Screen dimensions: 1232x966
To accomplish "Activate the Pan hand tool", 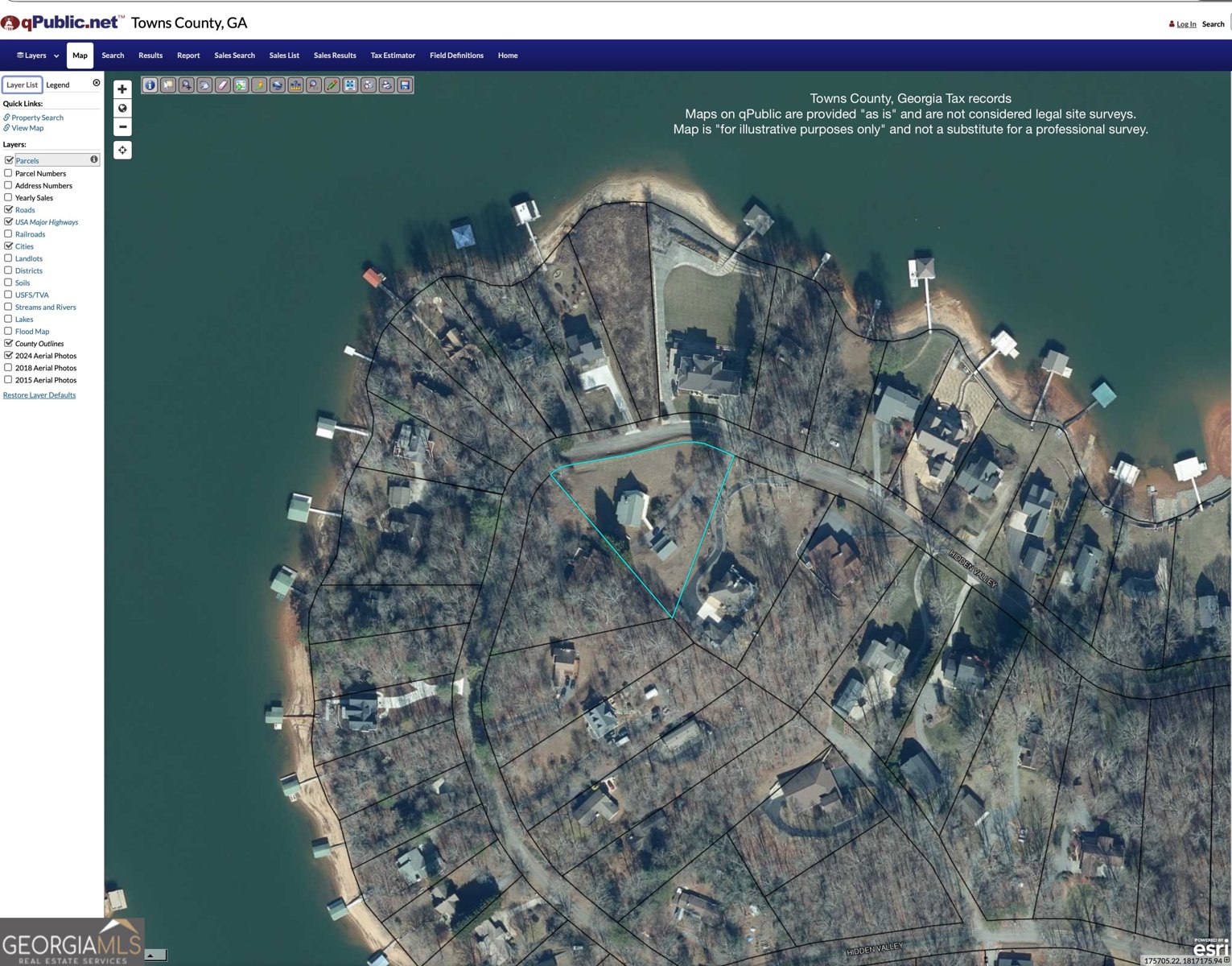I will click(204, 85).
